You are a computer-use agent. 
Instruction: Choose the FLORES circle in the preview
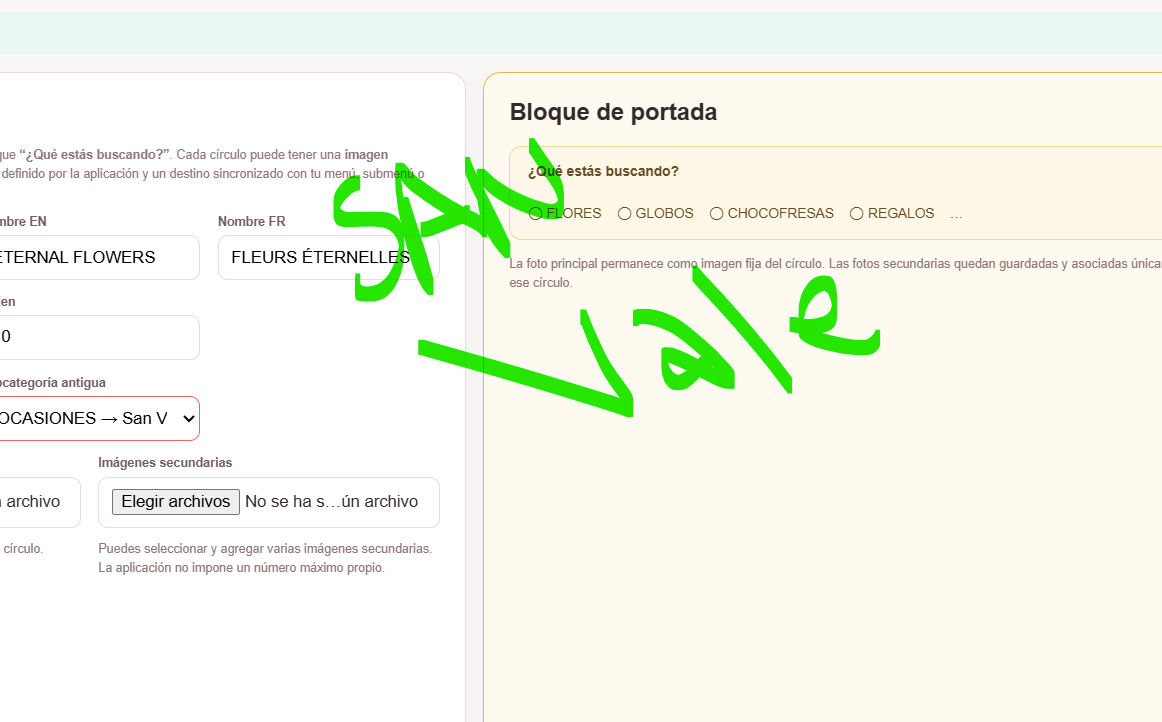click(x=536, y=213)
